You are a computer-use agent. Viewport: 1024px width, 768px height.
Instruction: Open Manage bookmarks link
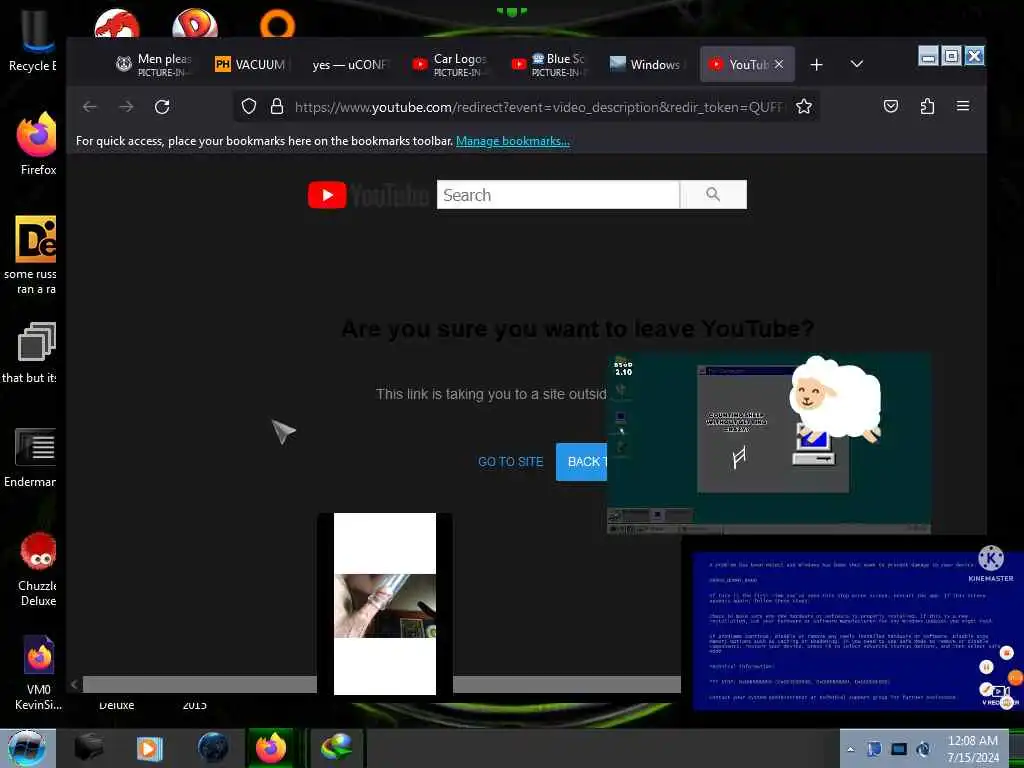513,141
